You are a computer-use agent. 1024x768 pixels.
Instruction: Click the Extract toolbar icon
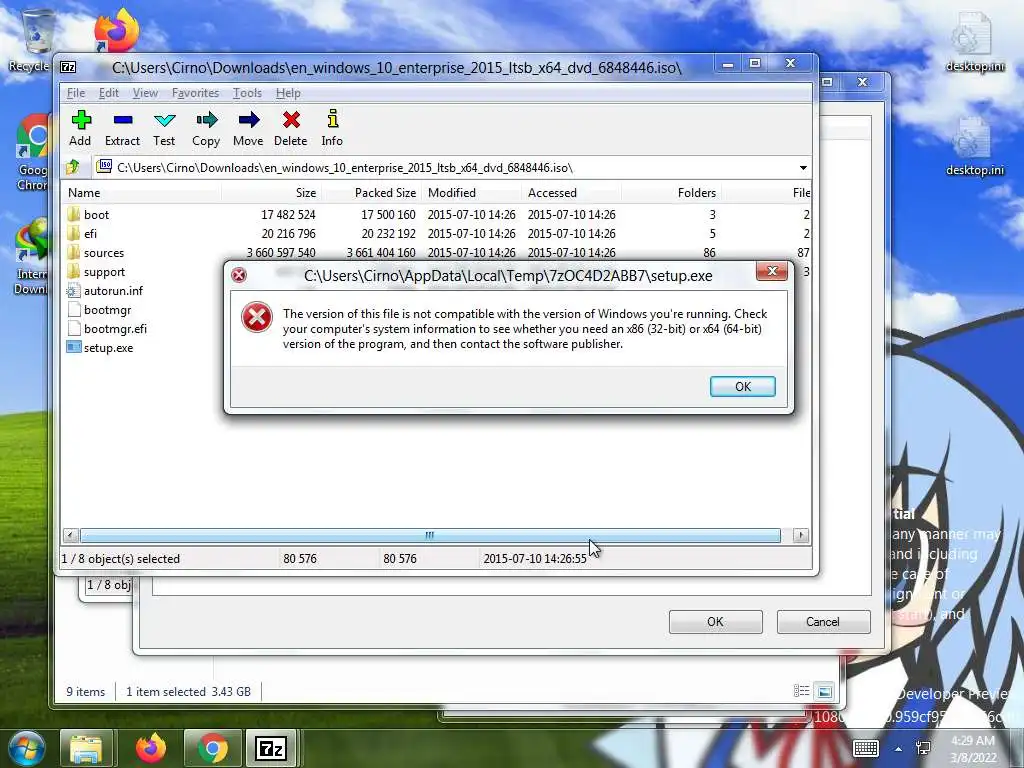pos(123,120)
